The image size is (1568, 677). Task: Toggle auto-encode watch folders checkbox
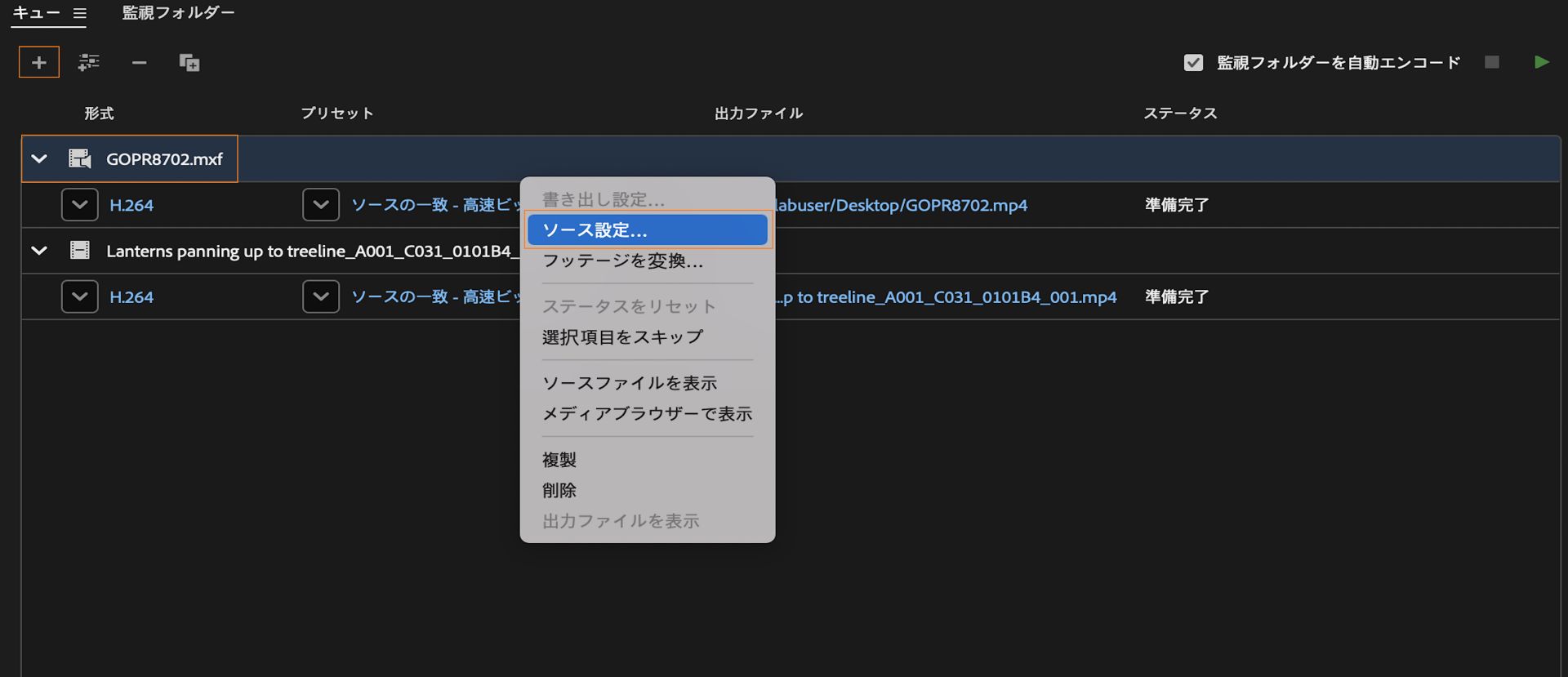point(1193,63)
